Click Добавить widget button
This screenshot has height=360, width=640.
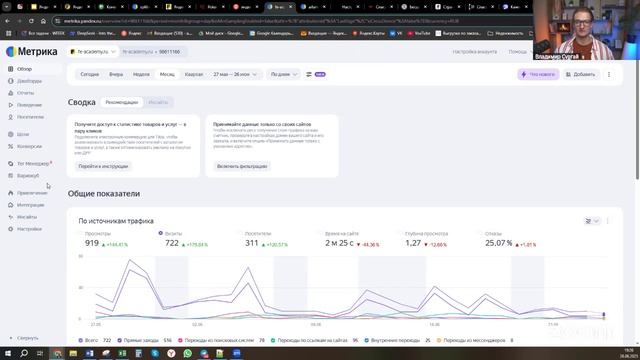coord(580,74)
